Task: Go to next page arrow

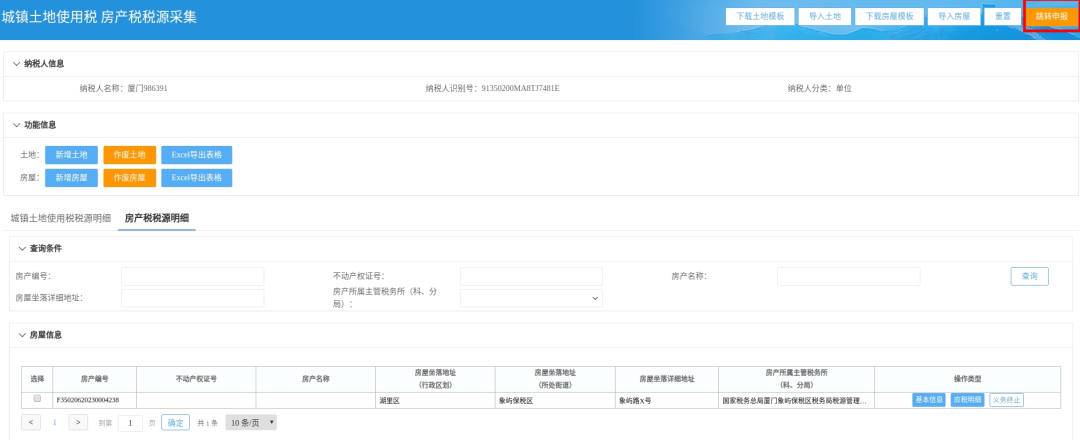Action: tap(79, 422)
